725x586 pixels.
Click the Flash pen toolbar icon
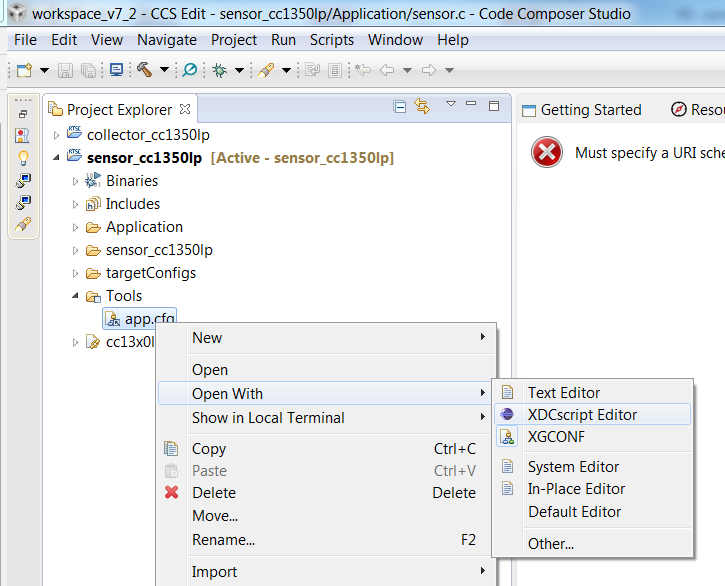pyautogui.click(x=266, y=70)
